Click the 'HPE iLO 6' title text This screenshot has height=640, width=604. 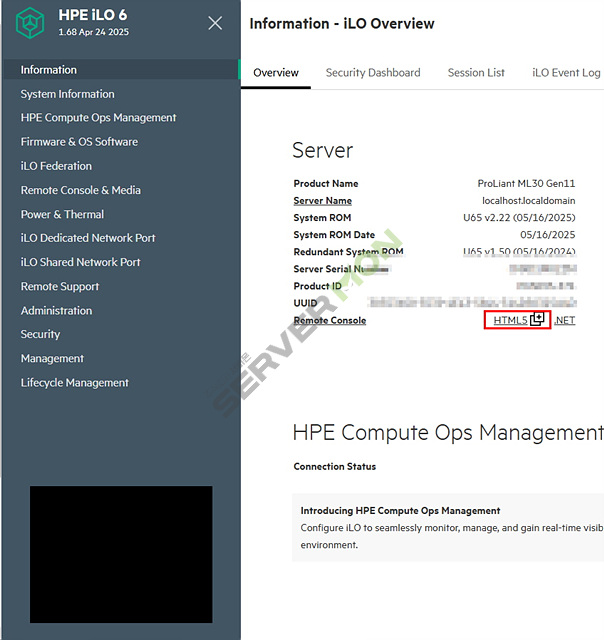pyautogui.click(x=93, y=15)
